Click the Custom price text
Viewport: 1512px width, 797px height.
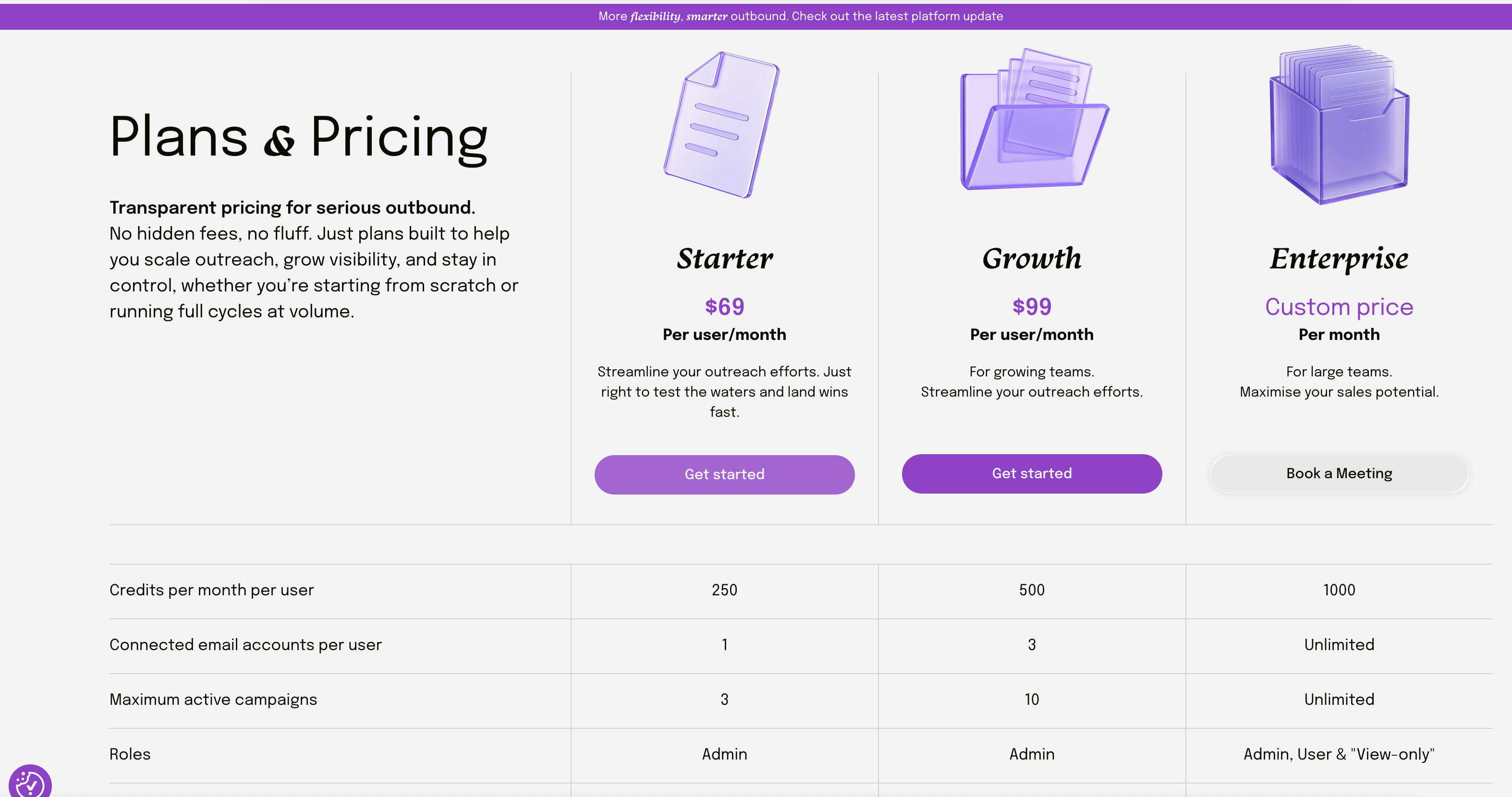(1339, 307)
